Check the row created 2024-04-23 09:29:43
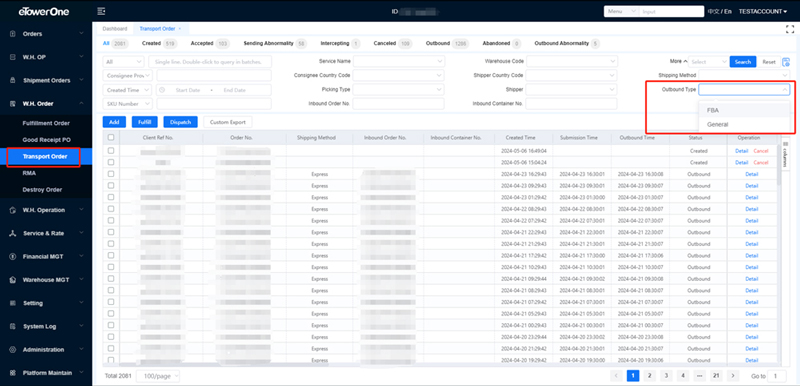Screen dimensions: 800x386 click(x=111, y=186)
